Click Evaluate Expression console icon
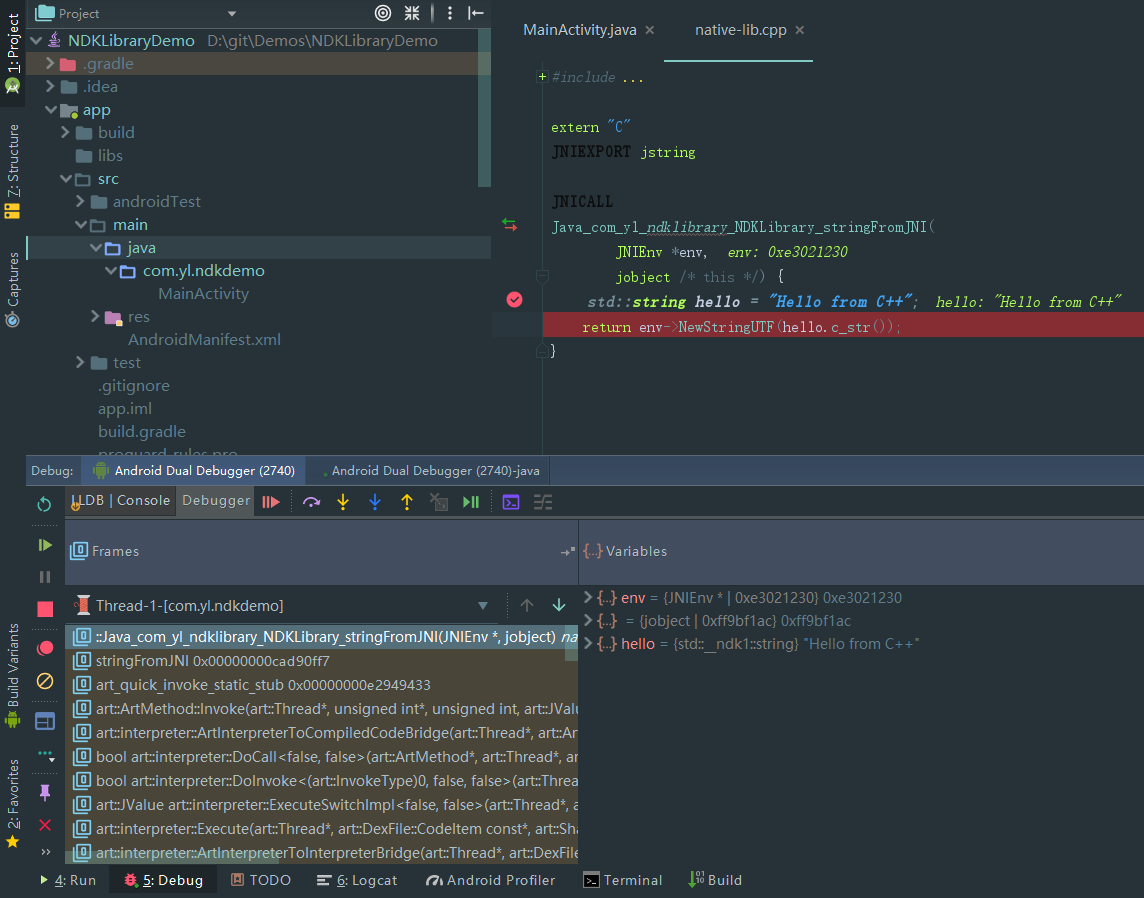 [511, 502]
